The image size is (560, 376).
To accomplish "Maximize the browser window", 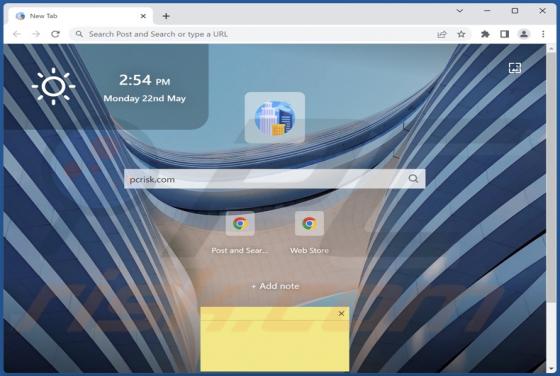I will [515, 11].
